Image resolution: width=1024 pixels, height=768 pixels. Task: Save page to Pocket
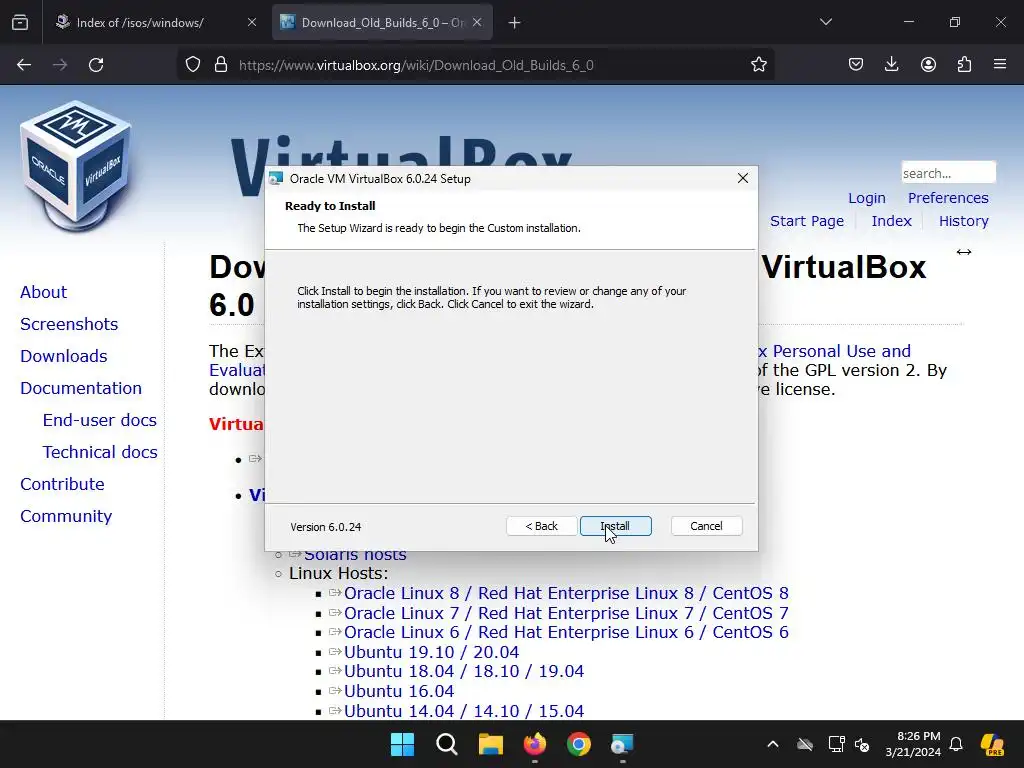point(856,65)
